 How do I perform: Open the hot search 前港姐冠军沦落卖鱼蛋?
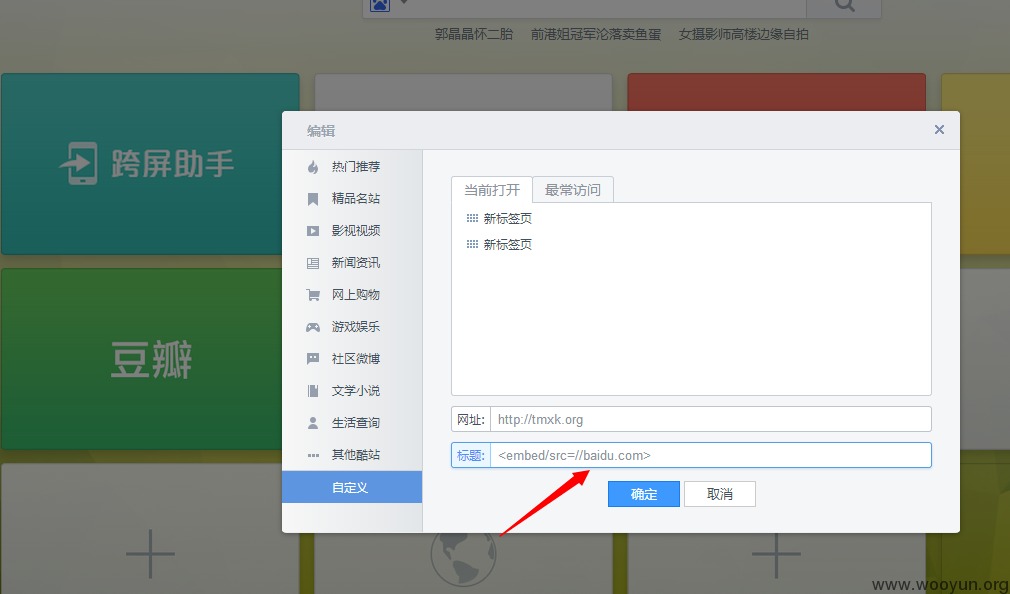(x=596, y=34)
